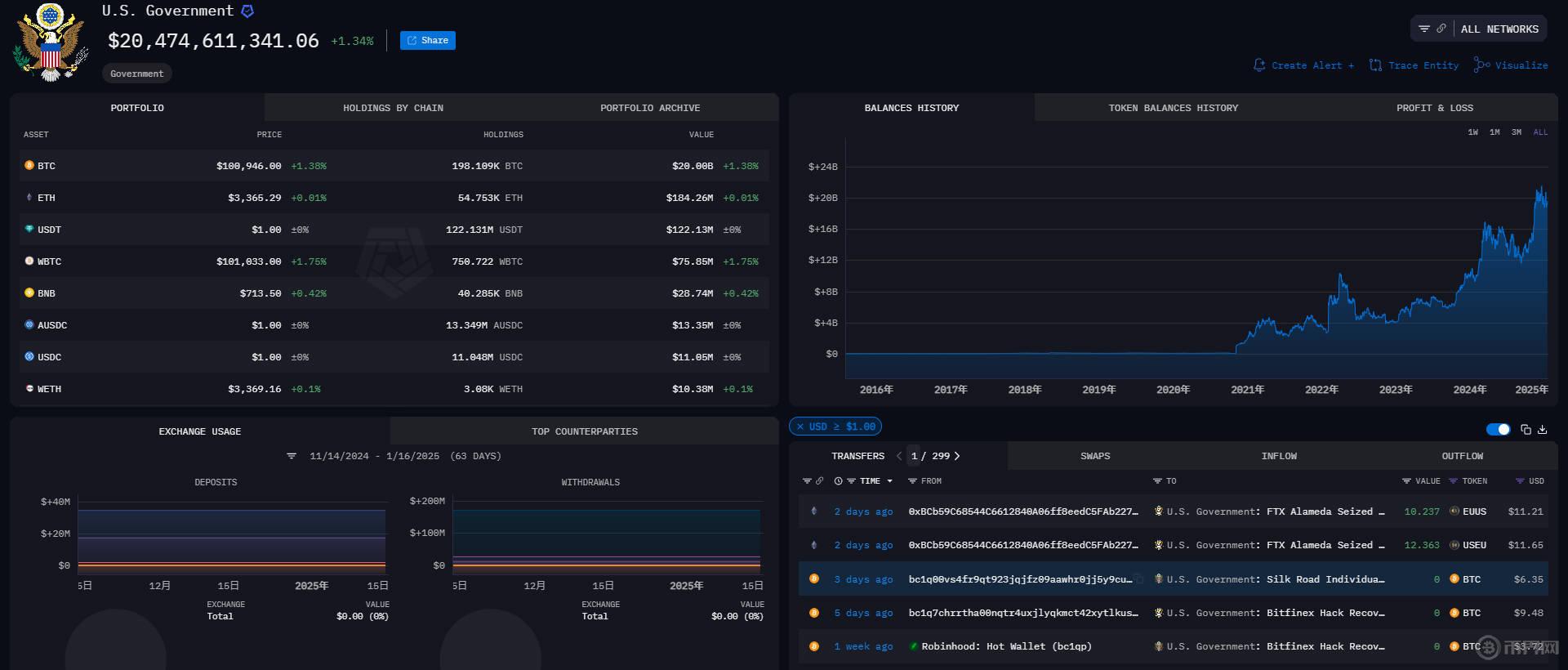Screen dimensions: 1568x670
Task: Share this entity page with the Share button
Action: (428, 40)
